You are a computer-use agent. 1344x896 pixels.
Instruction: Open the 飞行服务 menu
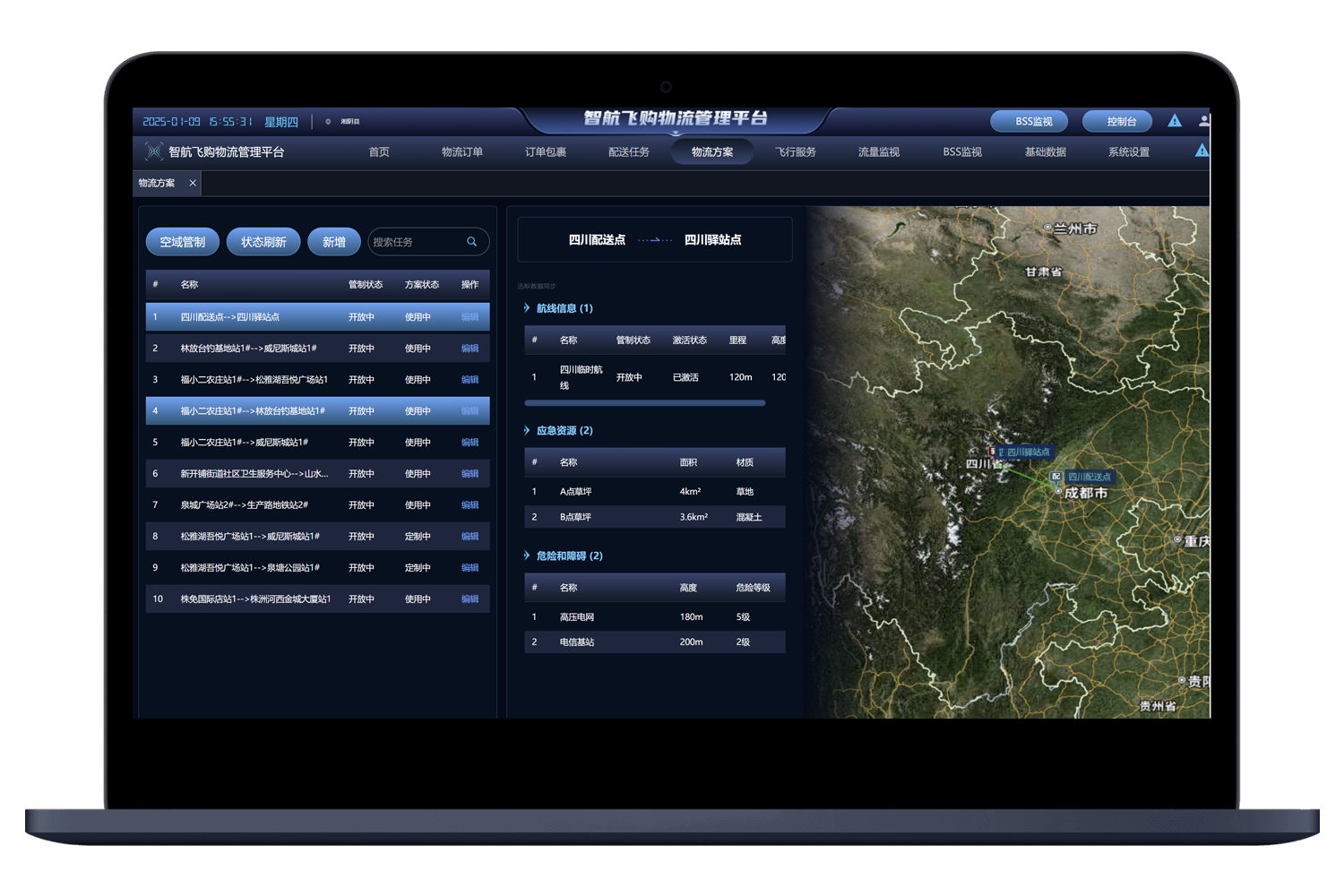tap(795, 152)
